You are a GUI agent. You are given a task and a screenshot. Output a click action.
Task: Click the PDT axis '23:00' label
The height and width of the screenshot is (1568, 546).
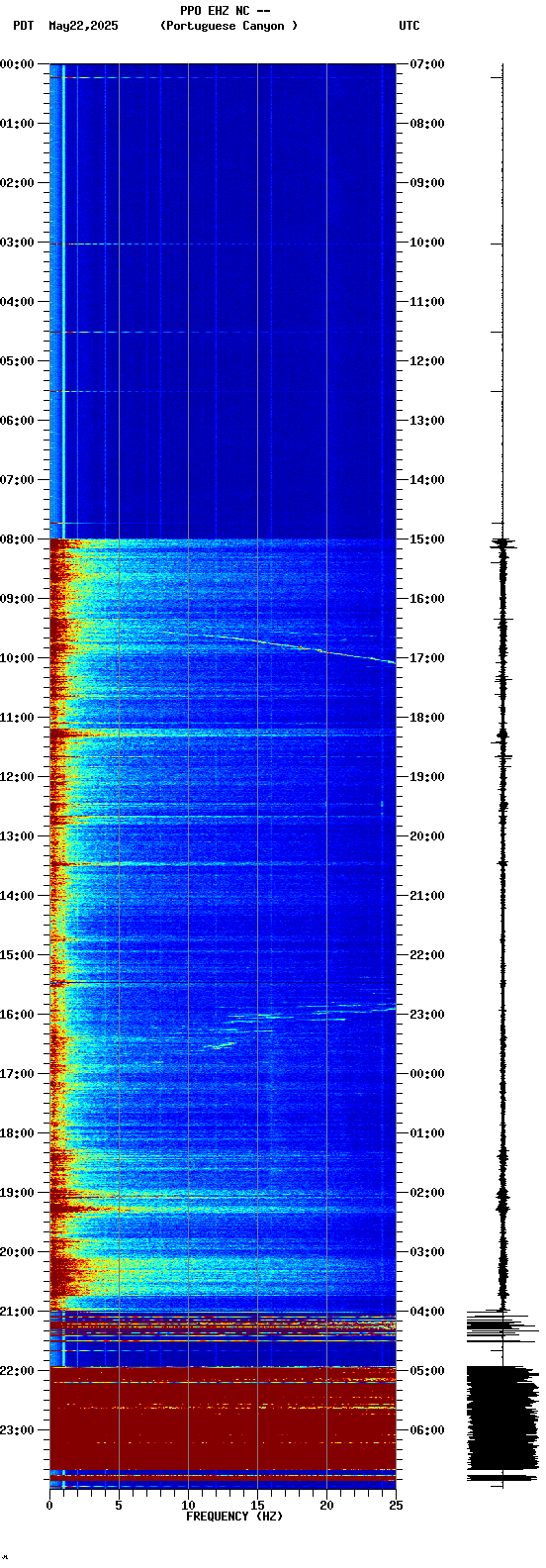point(17,1430)
